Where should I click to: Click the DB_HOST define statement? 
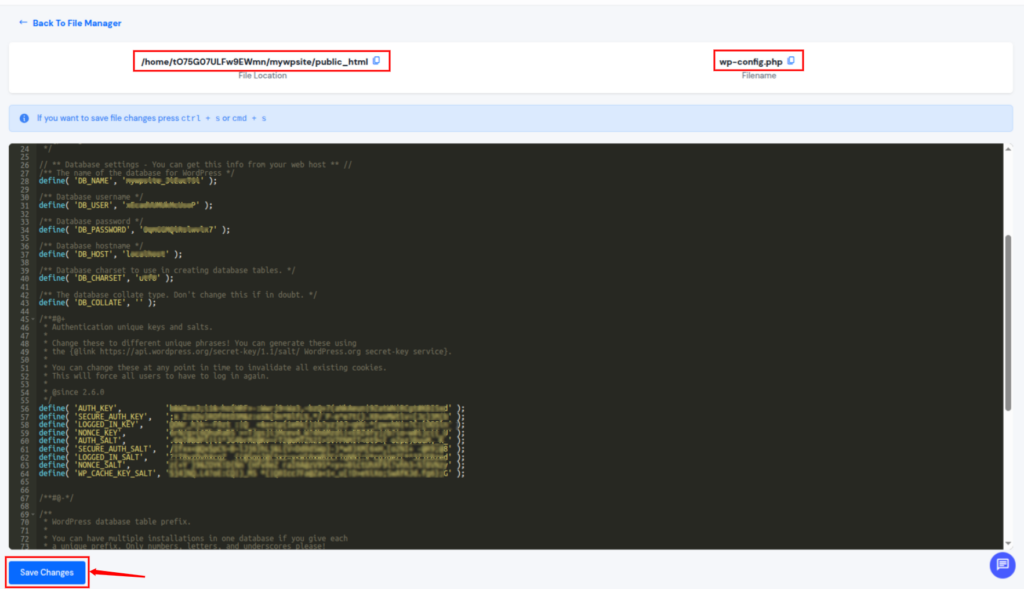coord(110,253)
